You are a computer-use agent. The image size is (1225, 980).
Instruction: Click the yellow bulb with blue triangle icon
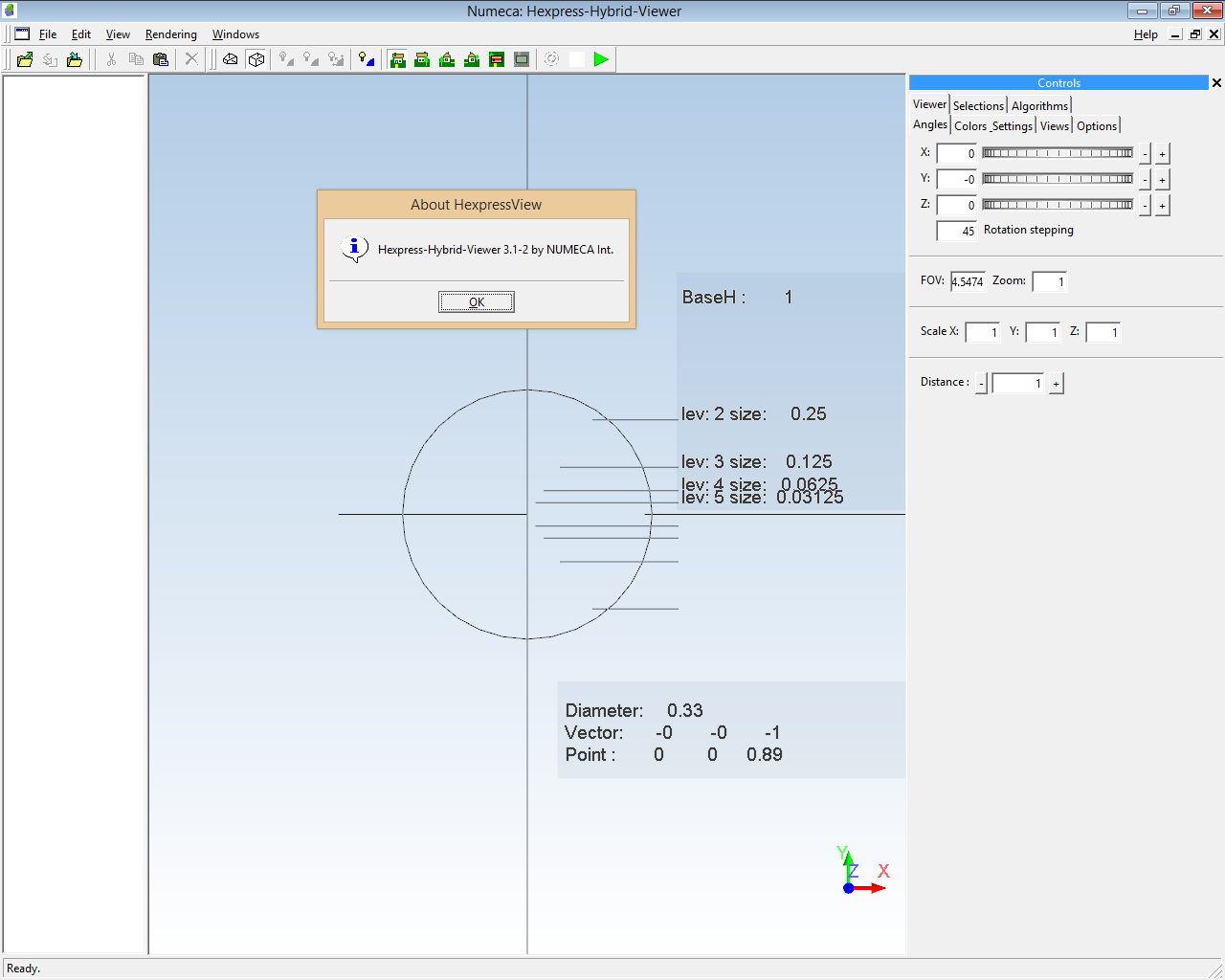click(x=367, y=59)
